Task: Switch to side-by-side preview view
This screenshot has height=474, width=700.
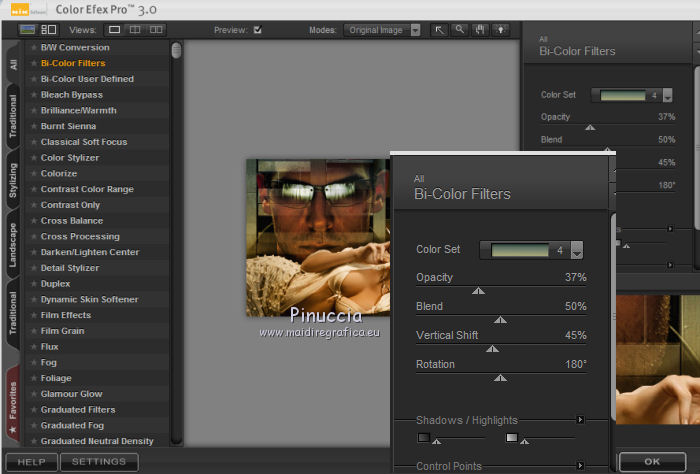Action: (157, 30)
